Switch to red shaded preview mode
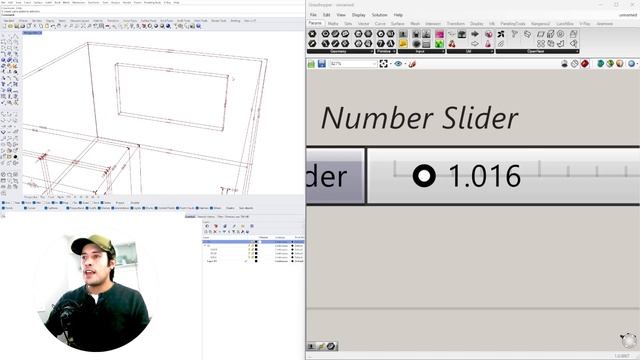Viewport: 640px width, 360px height. (585, 64)
